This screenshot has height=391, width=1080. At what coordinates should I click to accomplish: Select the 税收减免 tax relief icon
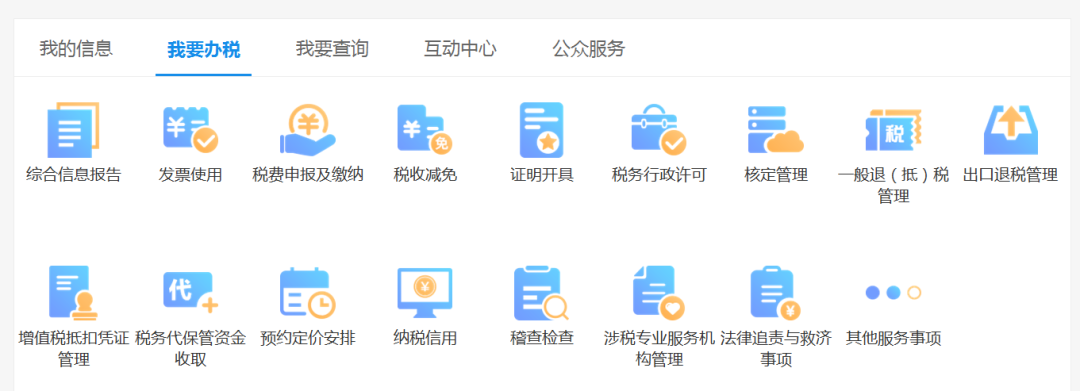[424, 129]
